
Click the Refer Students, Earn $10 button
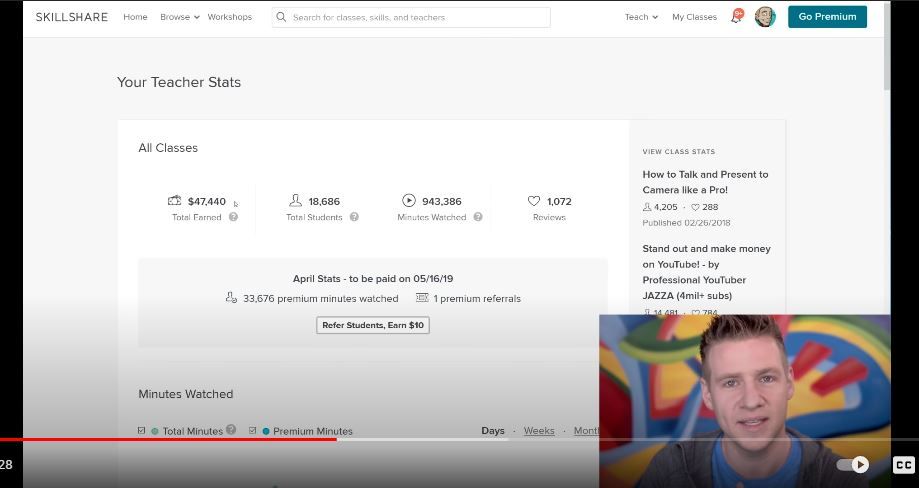[x=373, y=325]
